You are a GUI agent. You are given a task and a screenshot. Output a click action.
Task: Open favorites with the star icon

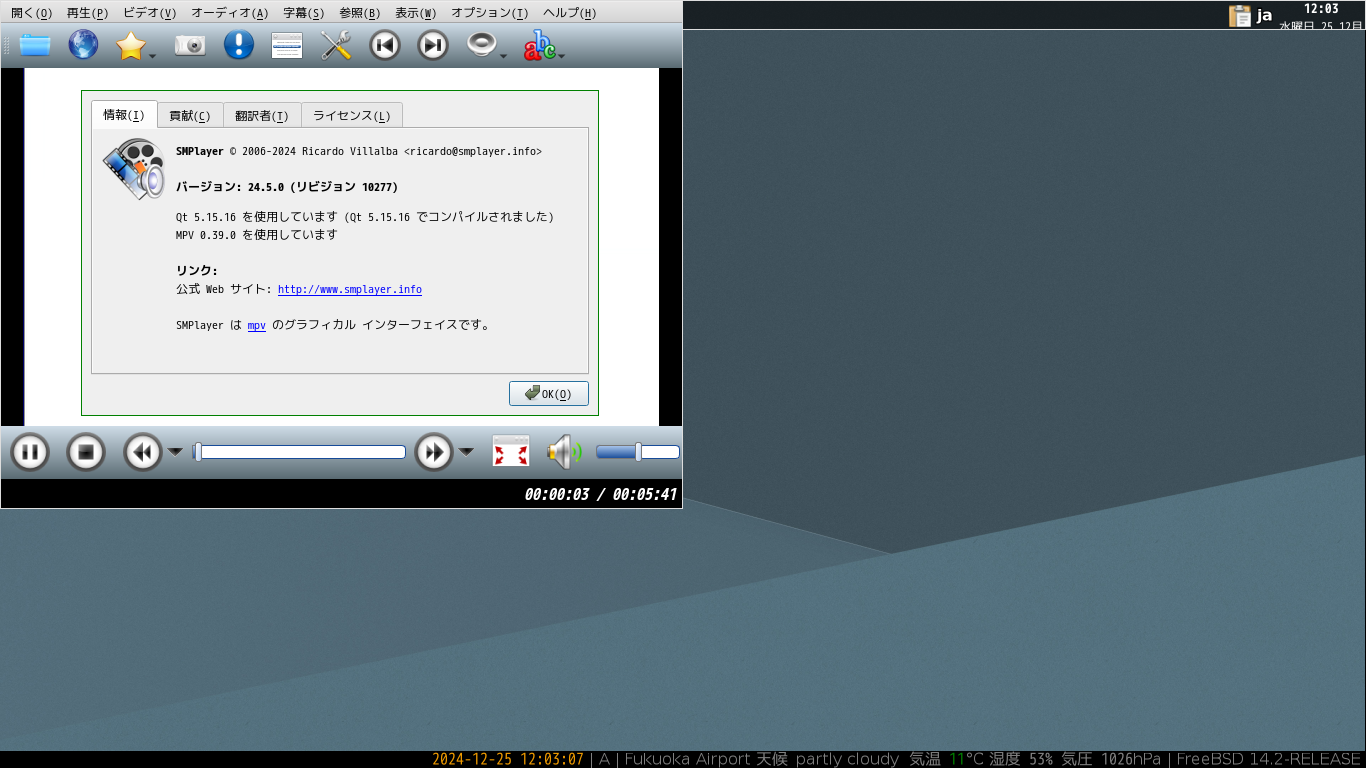[131, 45]
